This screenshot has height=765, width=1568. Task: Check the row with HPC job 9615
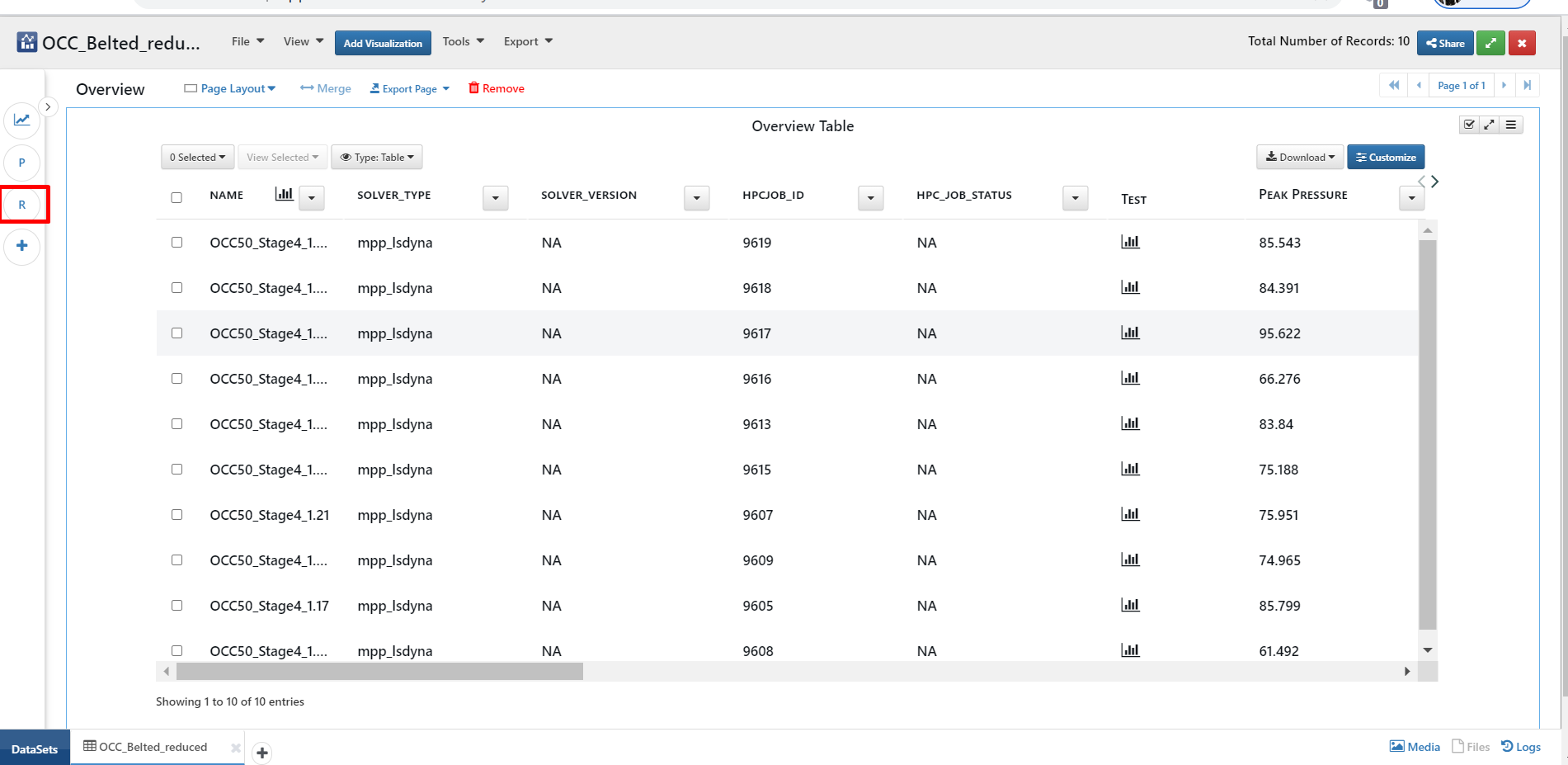click(177, 470)
